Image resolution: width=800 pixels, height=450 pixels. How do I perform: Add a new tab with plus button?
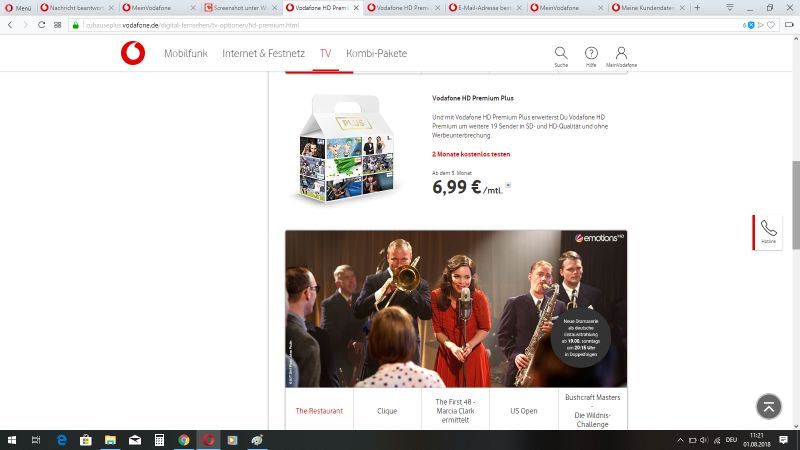pos(697,8)
